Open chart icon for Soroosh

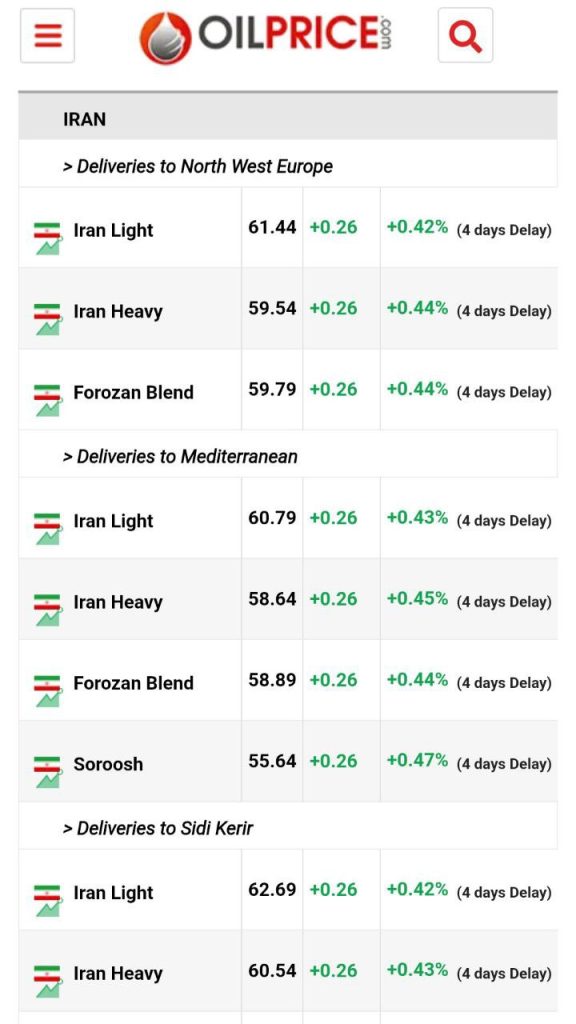[x=48, y=772]
